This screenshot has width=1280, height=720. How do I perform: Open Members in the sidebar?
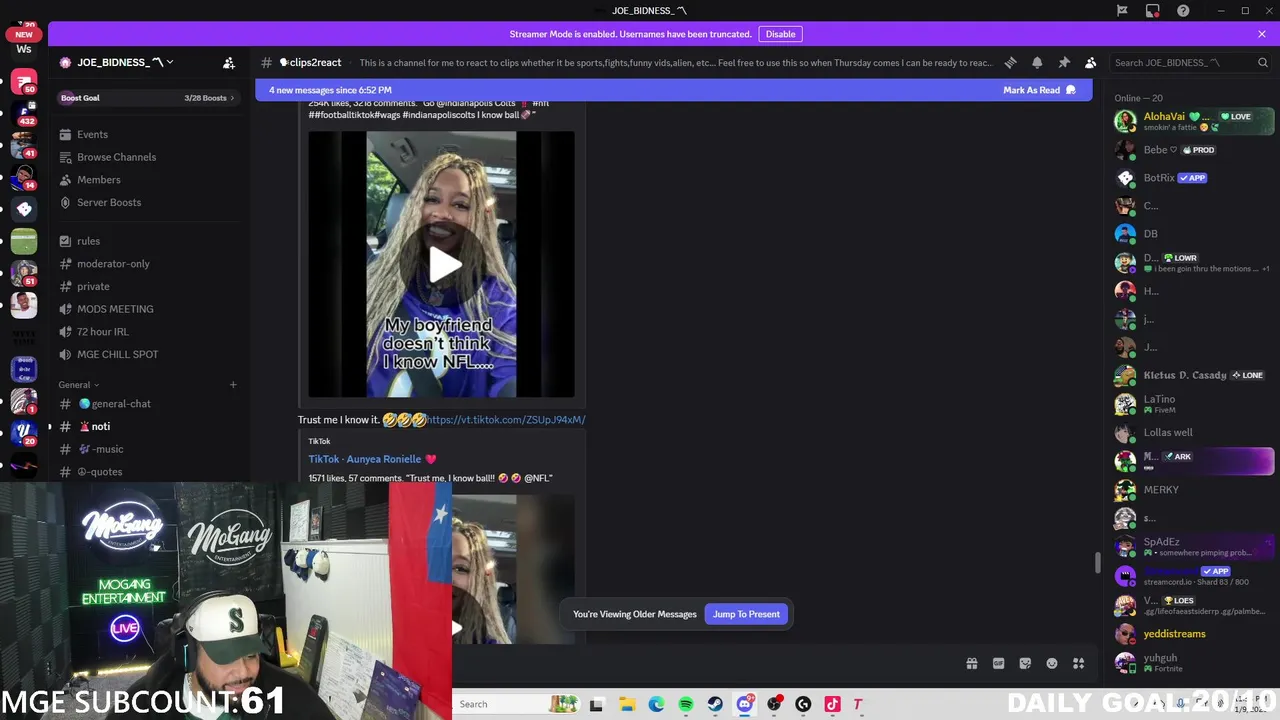tap(147, 180)
